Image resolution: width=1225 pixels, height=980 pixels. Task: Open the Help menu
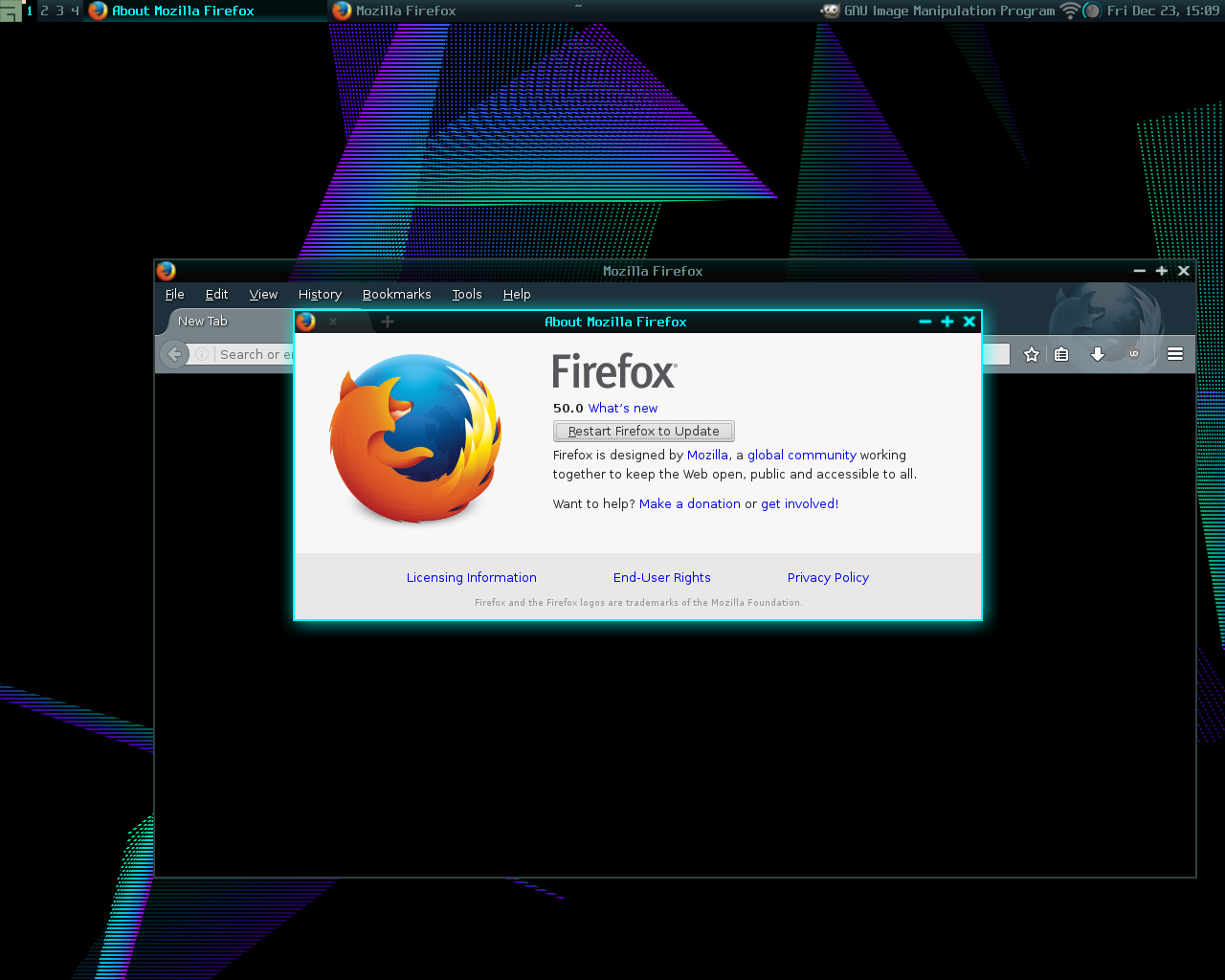point(517,295)
